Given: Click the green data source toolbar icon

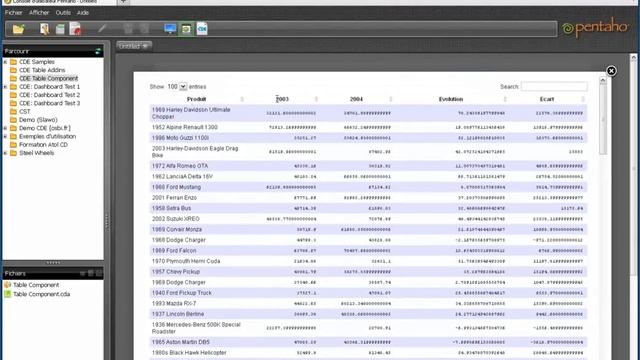Looking at the screenshot, I should point(60,29).
